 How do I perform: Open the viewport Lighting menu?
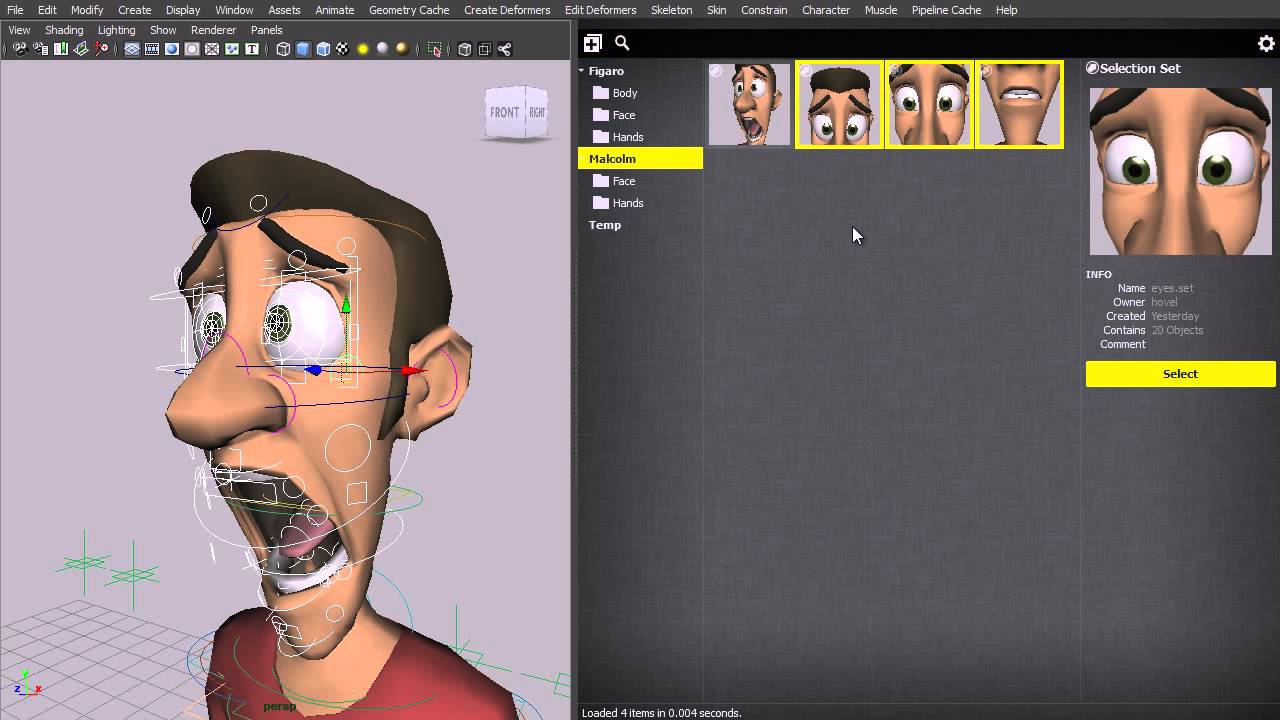point(116,30)
